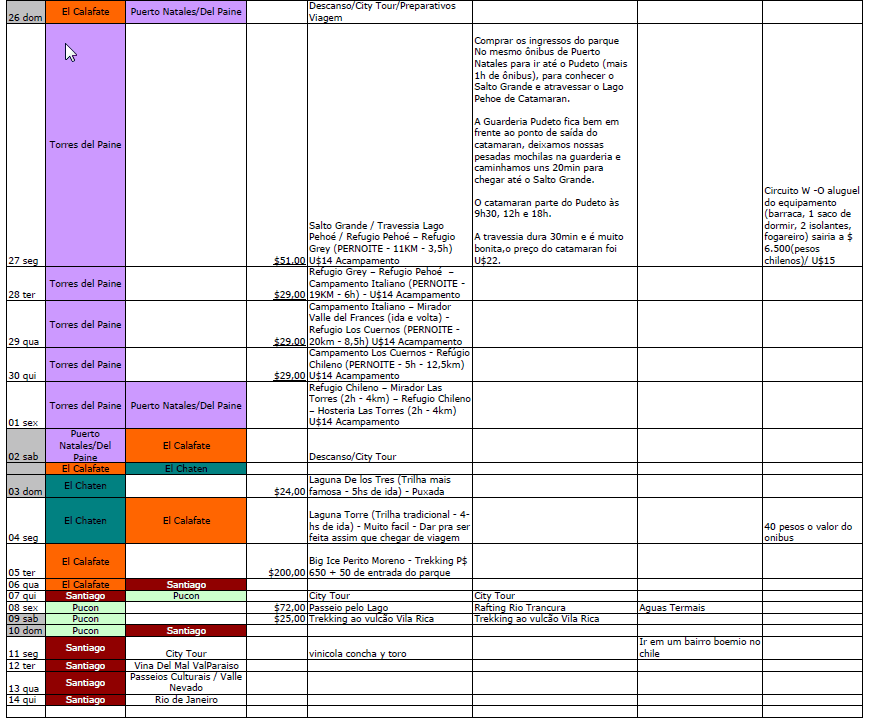
Task: Click the "40 pesos o valor do onibus" cell
Action: click(x=811, y=532)
